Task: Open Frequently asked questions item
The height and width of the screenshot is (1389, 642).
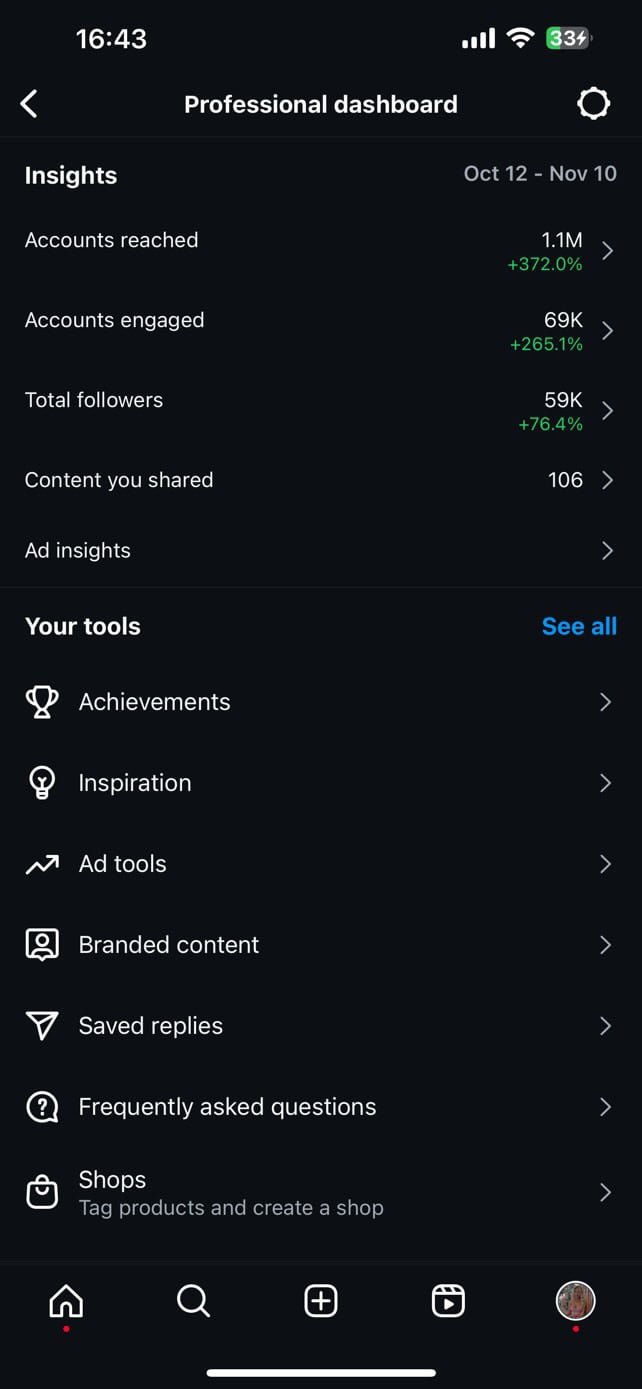Action: (321, 1107)
